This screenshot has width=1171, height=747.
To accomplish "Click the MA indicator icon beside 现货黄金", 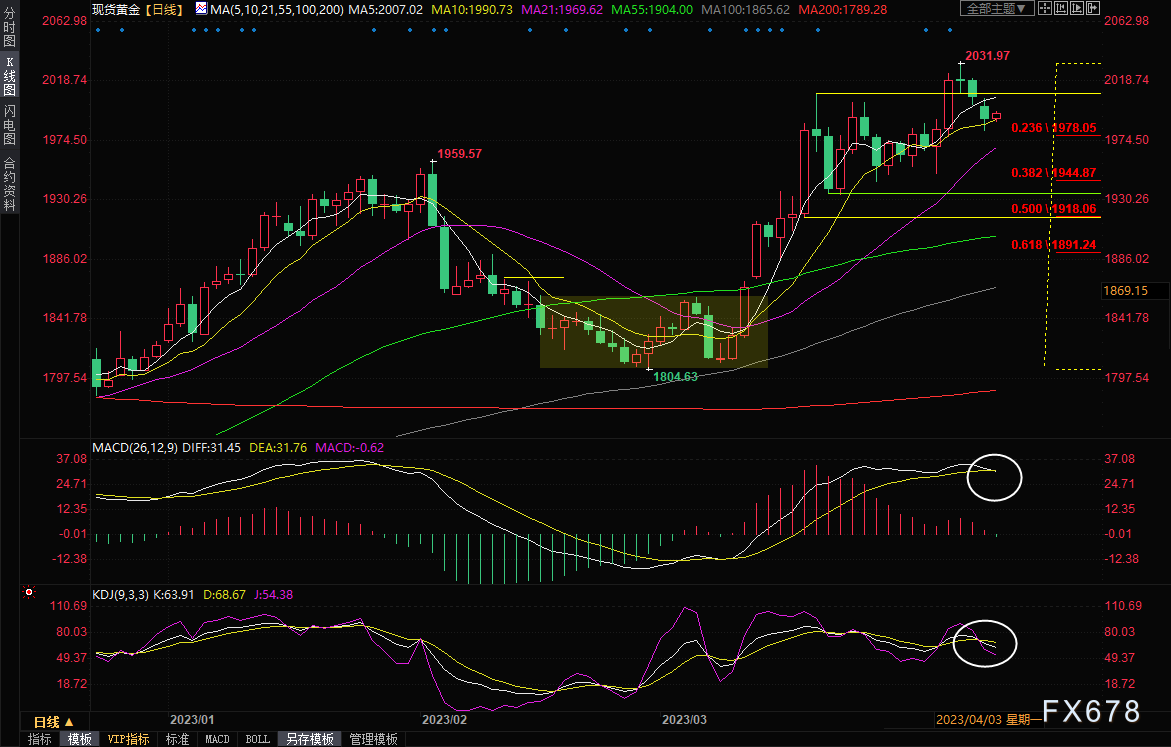I will click(x=201, y=9).
